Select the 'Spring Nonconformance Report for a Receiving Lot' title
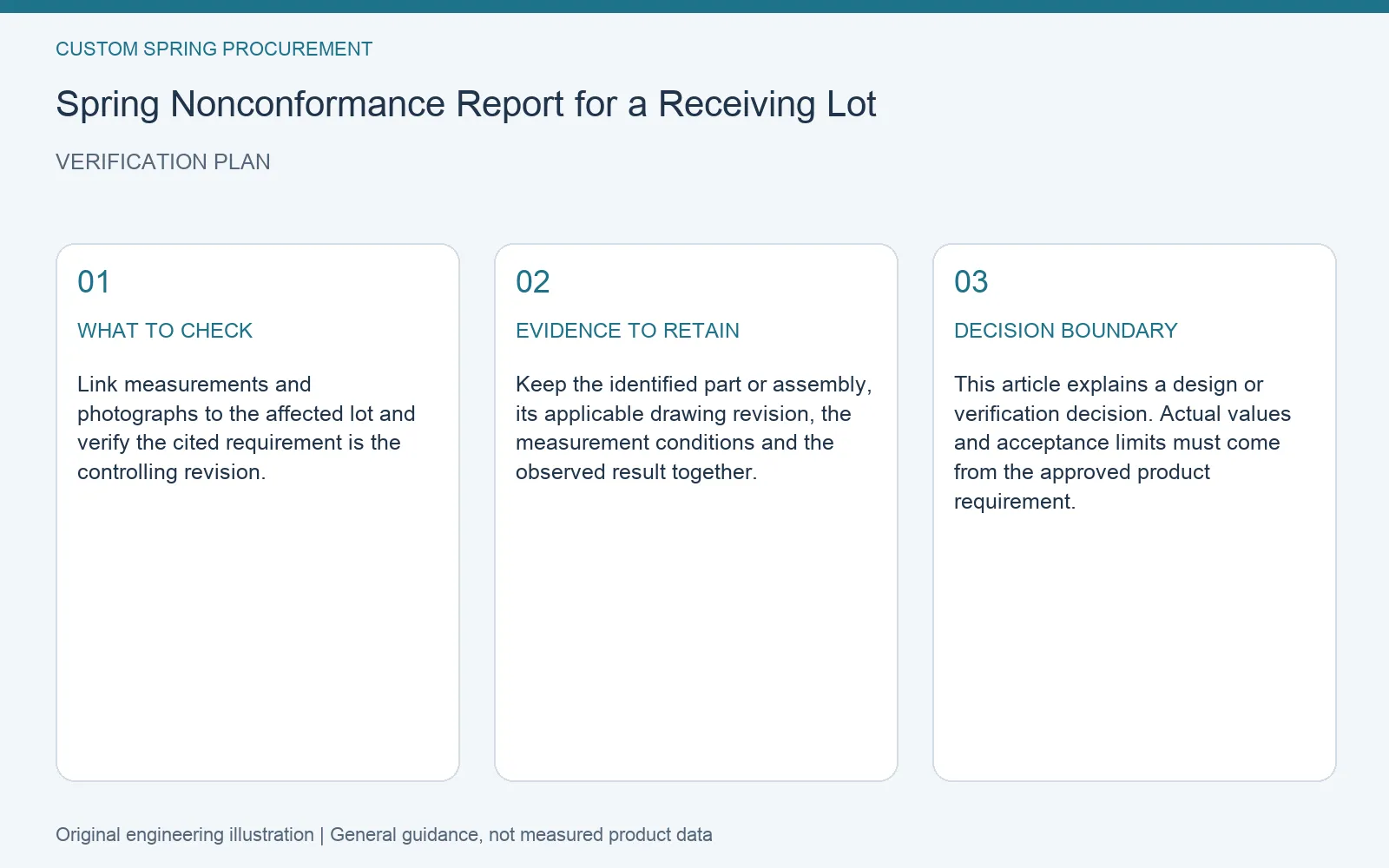This screenshot has height=868, width=1389. coord(466,104)
